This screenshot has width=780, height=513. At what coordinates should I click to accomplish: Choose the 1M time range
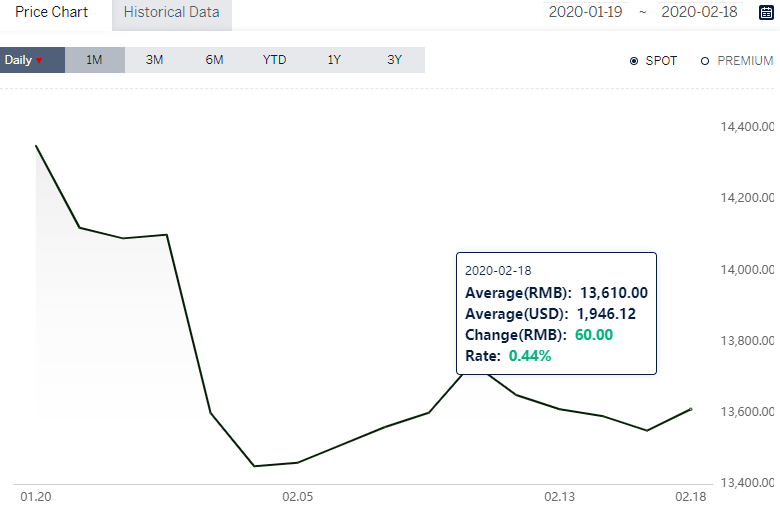[x=95, y=60]
